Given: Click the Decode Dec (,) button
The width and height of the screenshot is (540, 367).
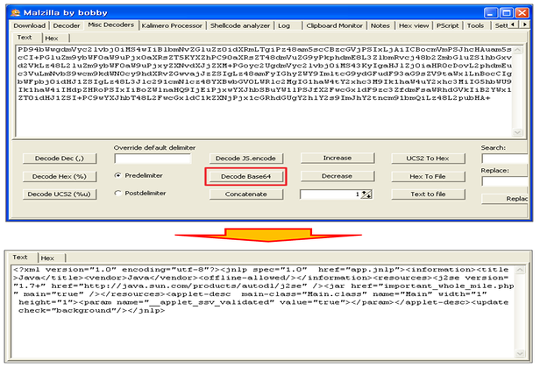Looking at the screenshot, I should tap(60, 158).
